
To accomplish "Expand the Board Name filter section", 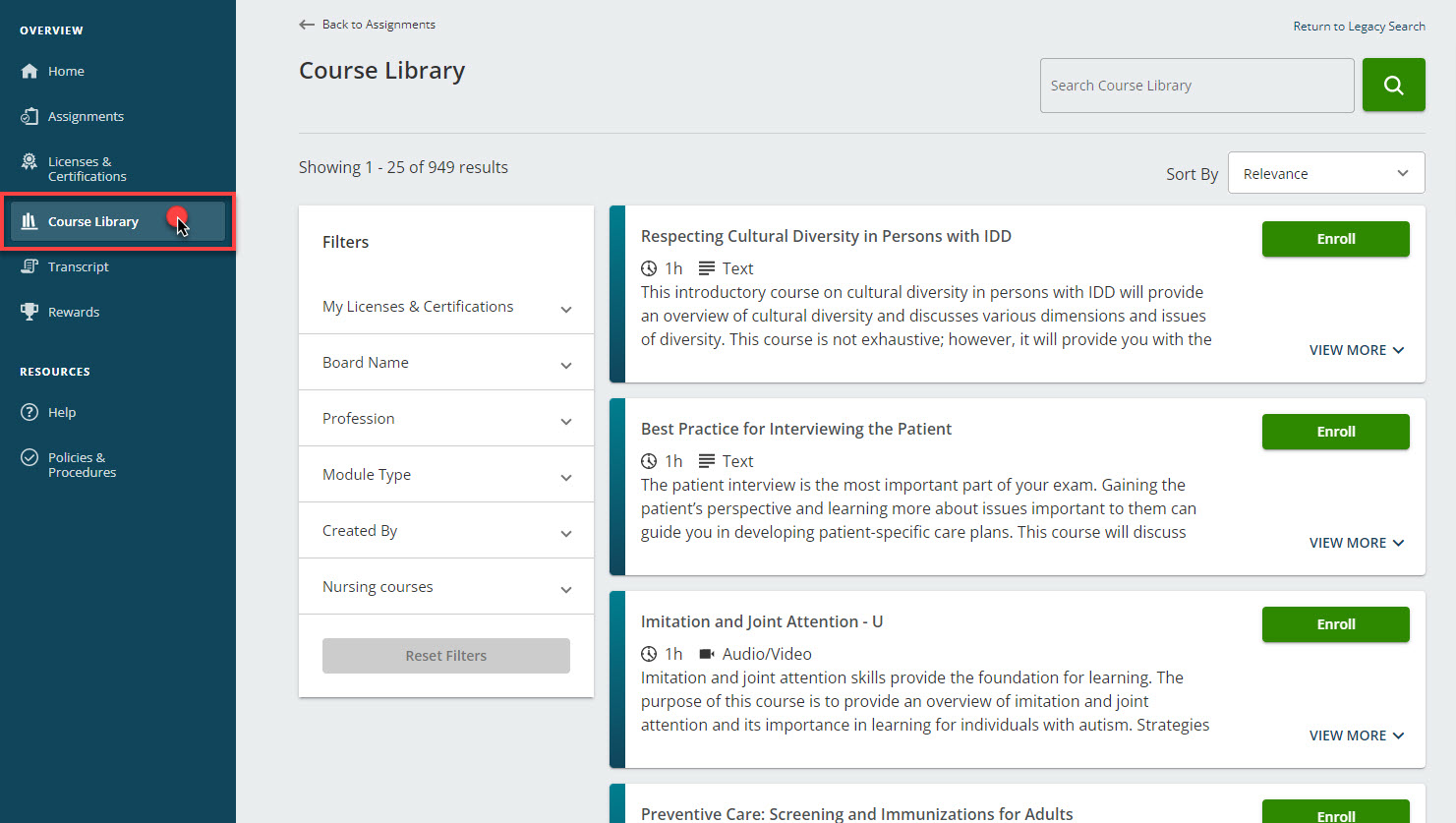I will [444, 362].
